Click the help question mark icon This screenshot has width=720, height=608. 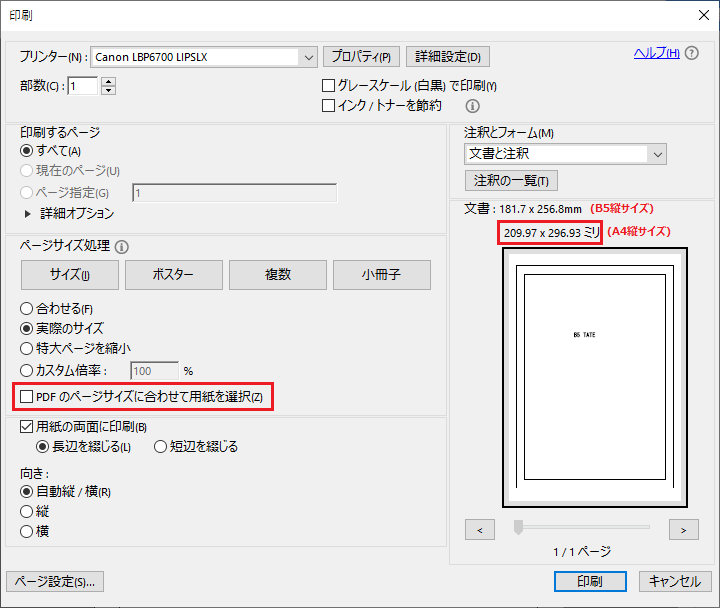click(692, 53)
